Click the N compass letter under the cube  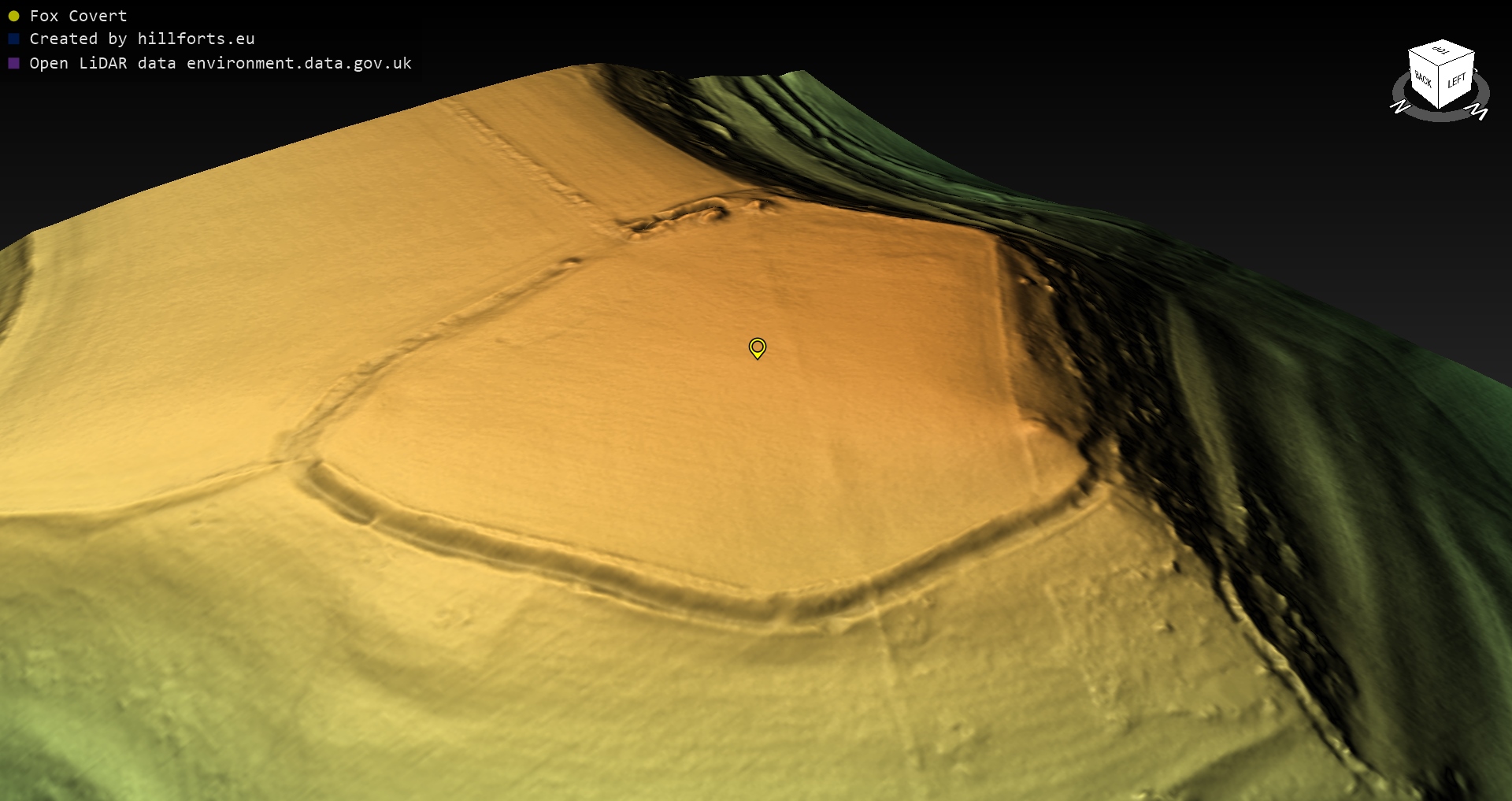(1399, 106)
